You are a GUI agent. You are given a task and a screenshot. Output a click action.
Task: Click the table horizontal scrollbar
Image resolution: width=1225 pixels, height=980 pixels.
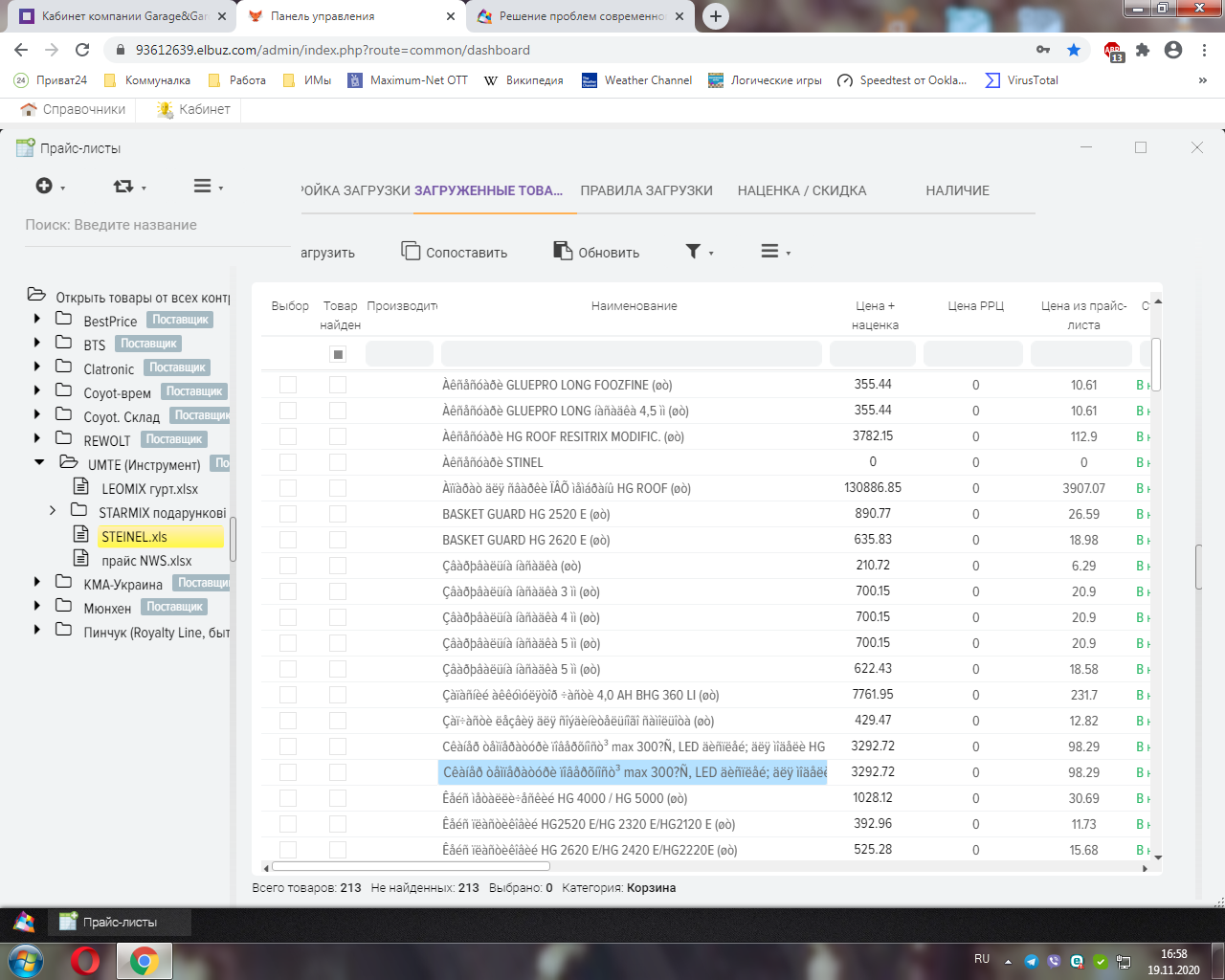411,867
